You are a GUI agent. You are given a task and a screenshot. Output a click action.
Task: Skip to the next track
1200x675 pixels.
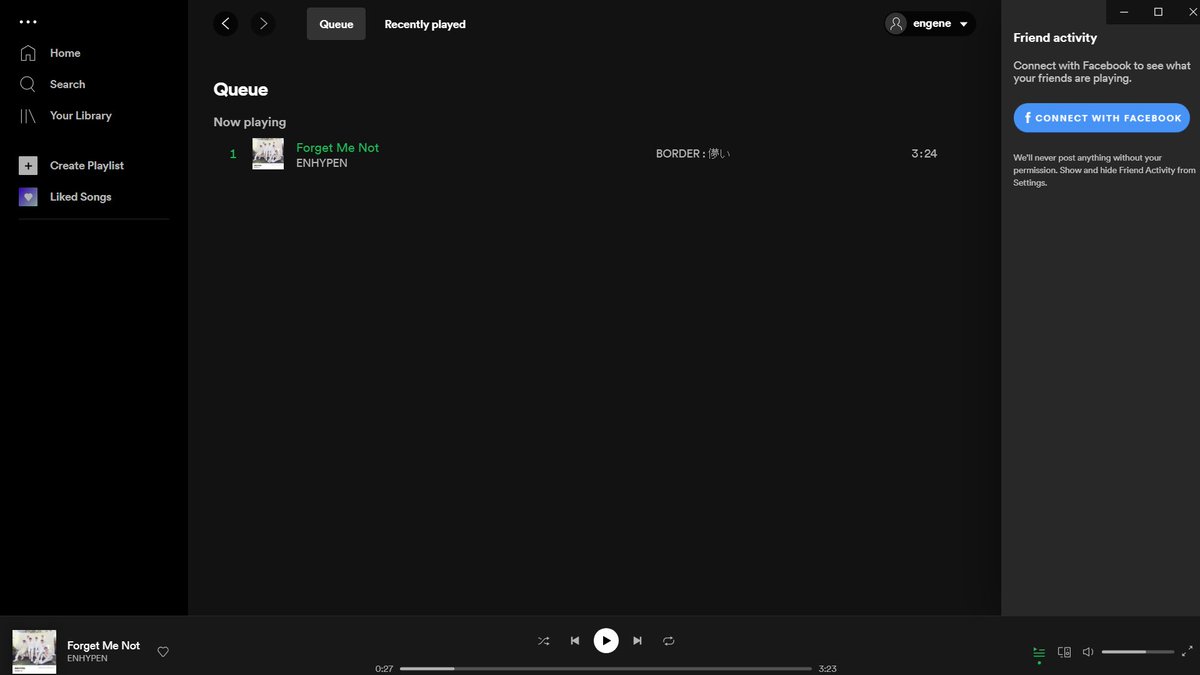pos(637,641)
